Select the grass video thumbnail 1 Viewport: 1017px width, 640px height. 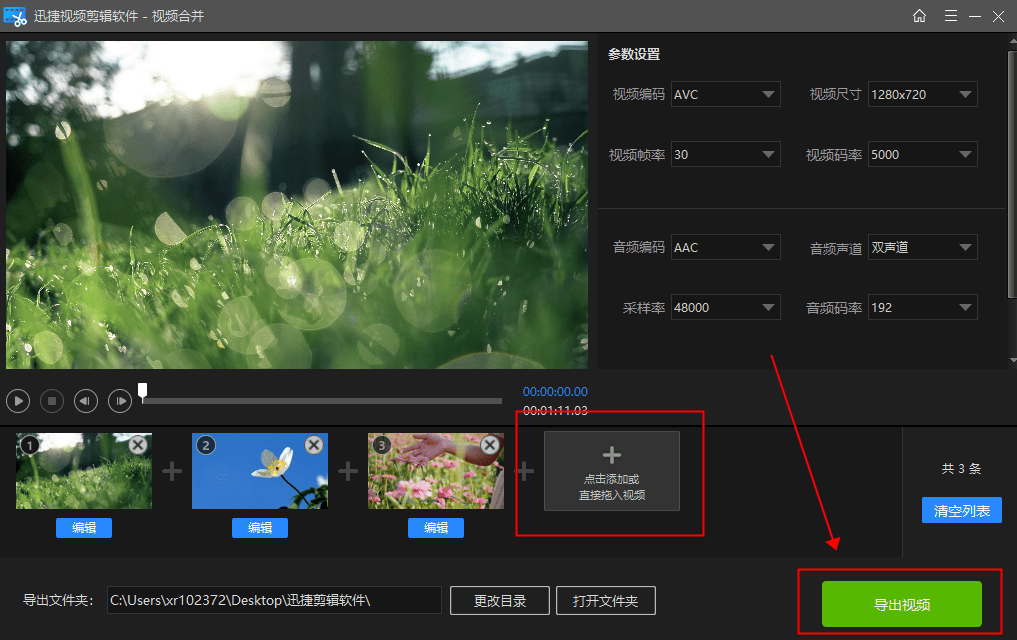84,471
